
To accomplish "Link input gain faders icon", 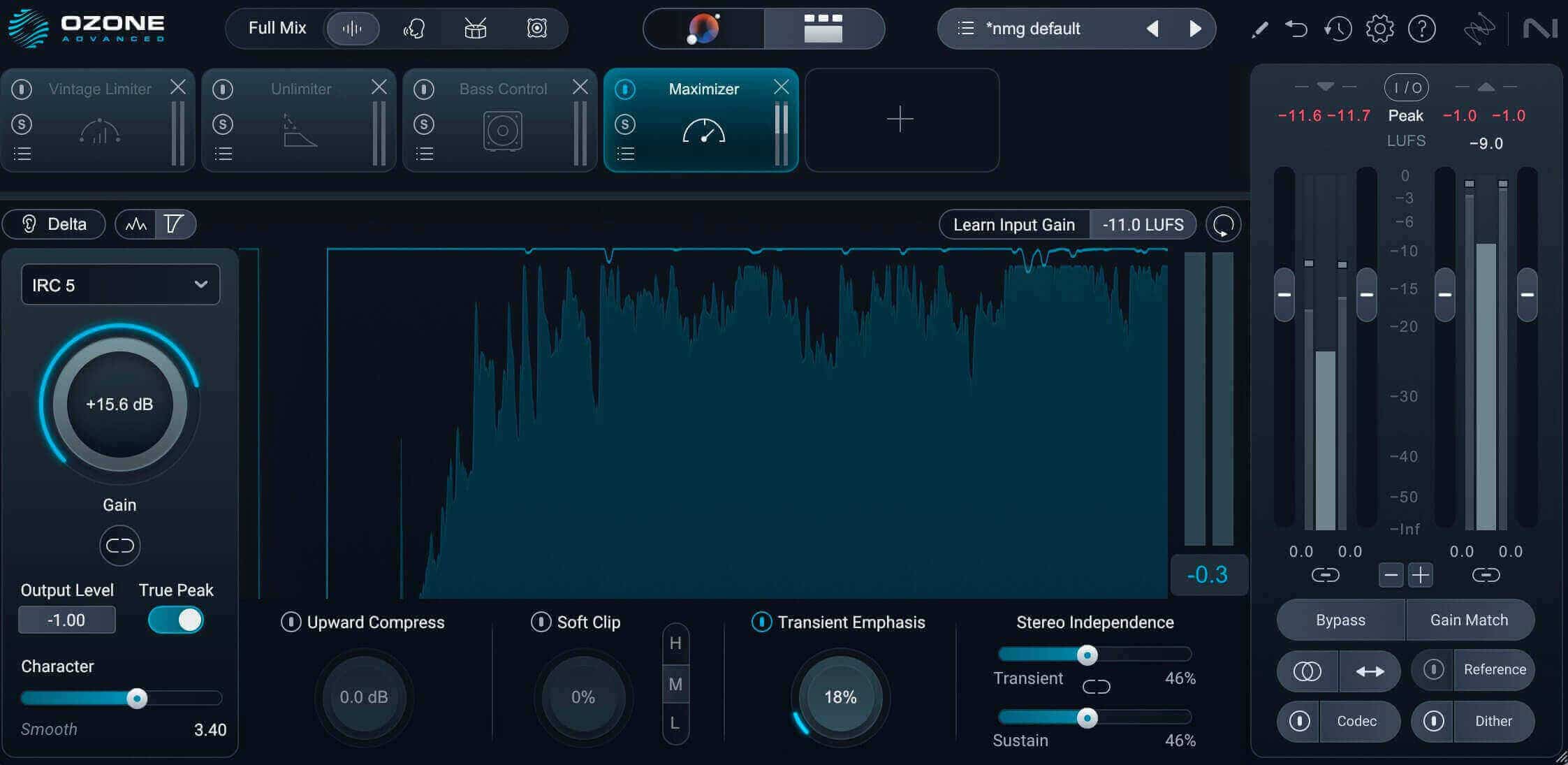I will [1325, 575].
